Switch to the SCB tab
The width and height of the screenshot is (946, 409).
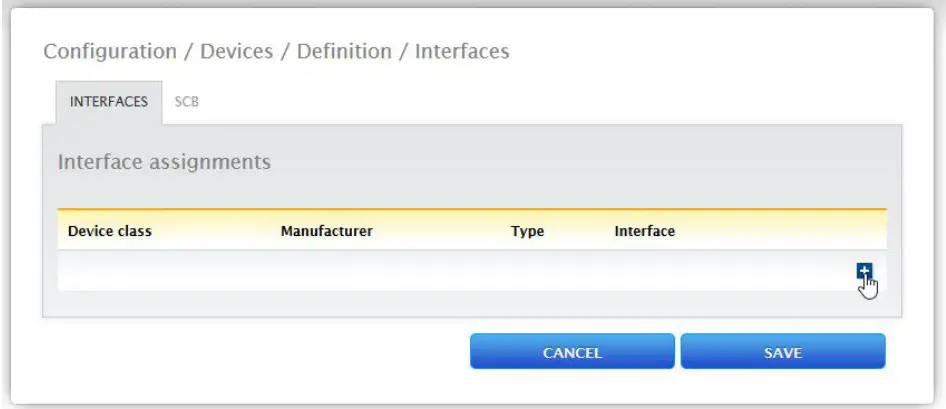[x=187, y=102]
